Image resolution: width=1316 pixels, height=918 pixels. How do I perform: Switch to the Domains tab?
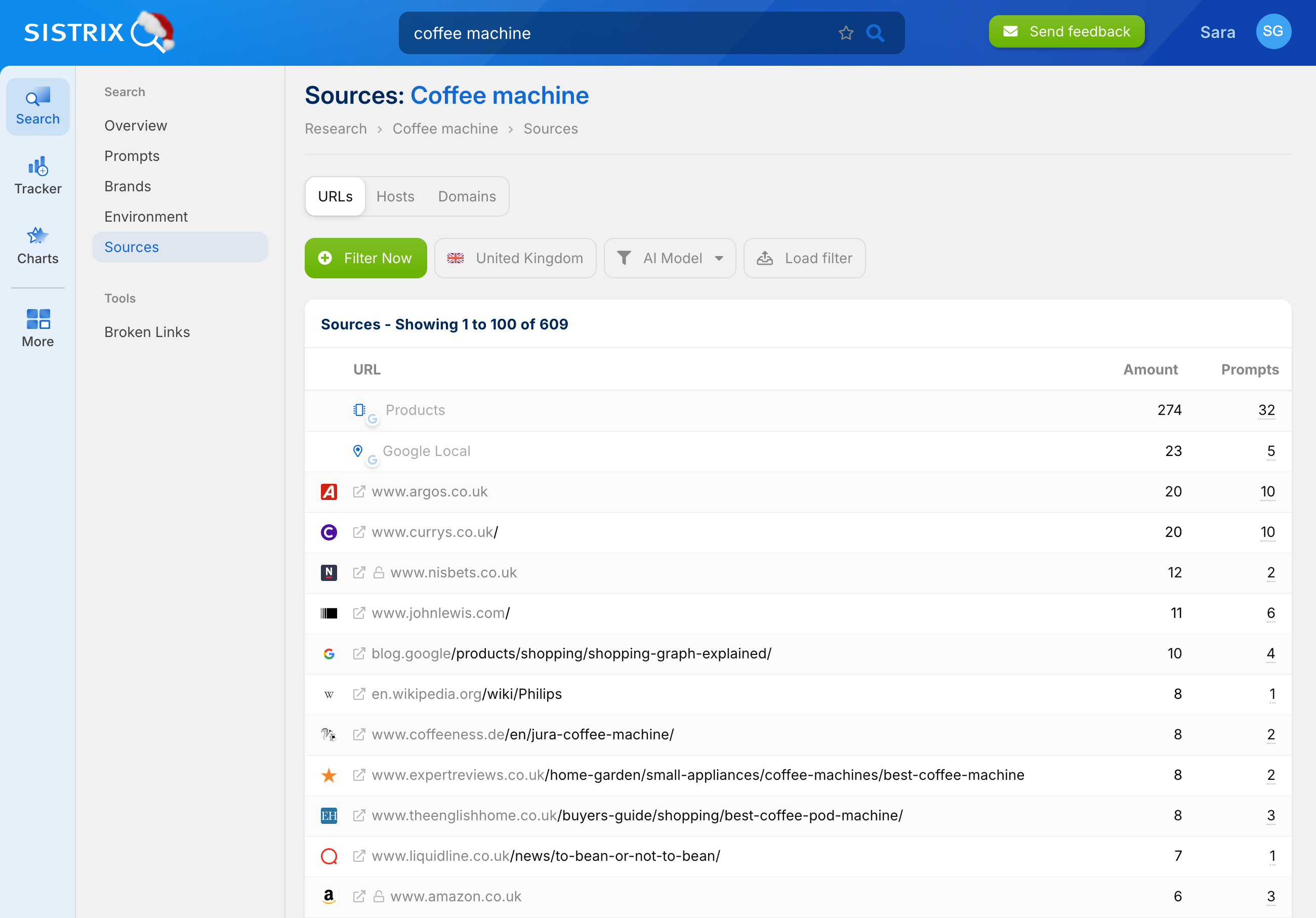[x=467, y=196]
